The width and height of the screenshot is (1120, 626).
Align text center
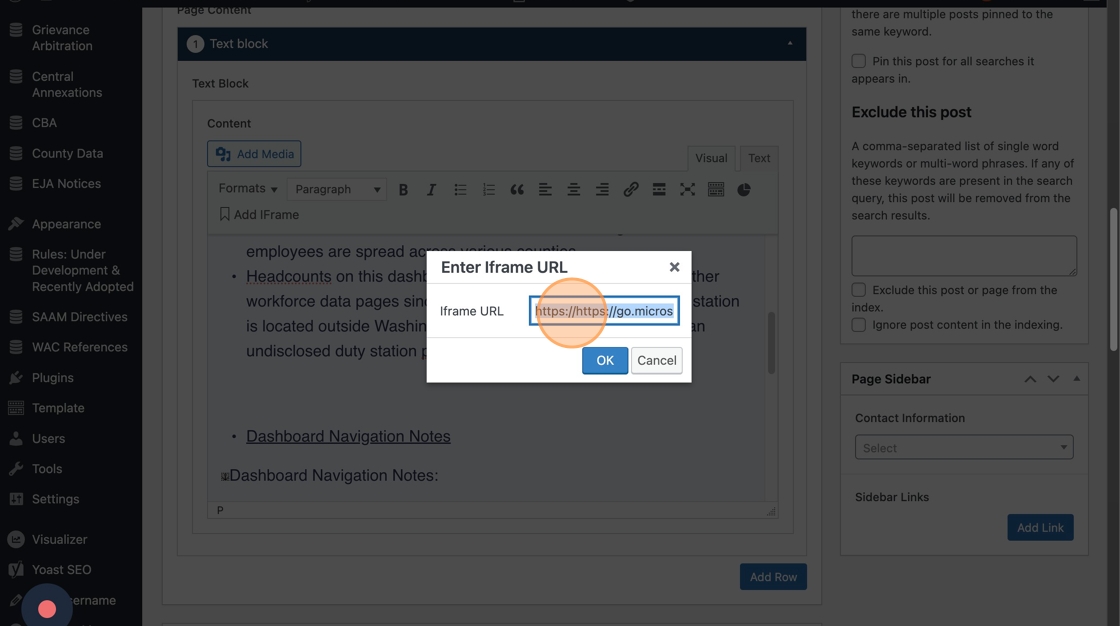[574, 189]
